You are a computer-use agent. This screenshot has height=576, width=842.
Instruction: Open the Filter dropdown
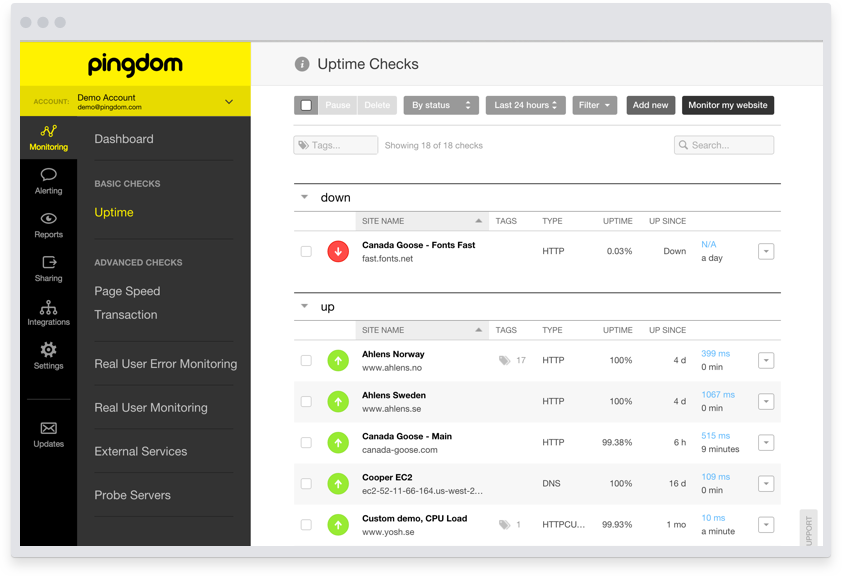click(x=594, y=105)
